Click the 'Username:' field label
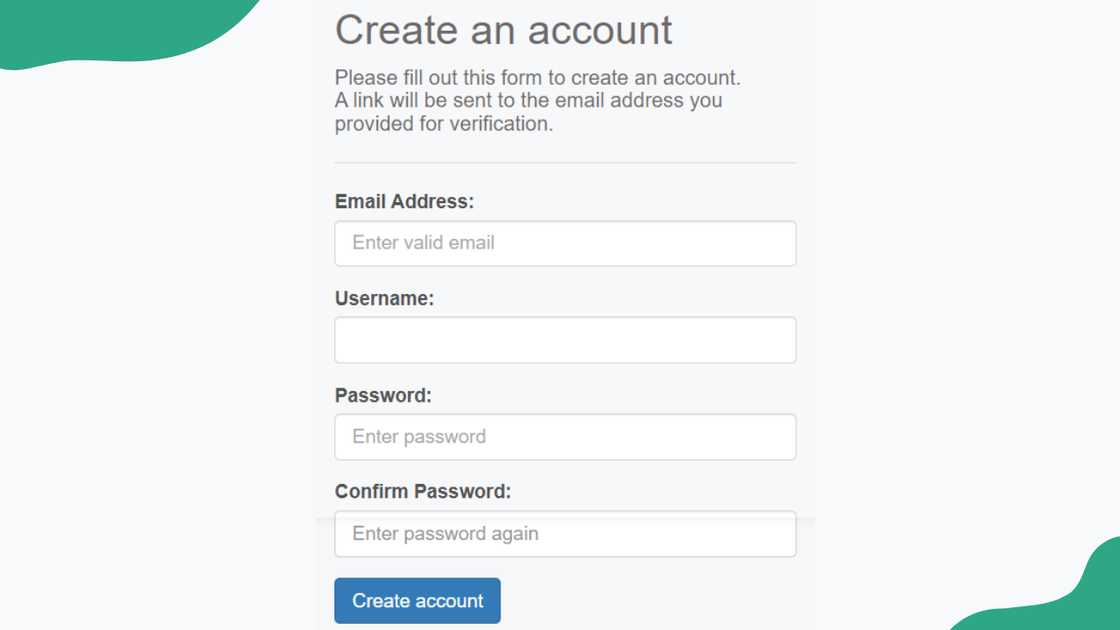 (x=384, y=298)
